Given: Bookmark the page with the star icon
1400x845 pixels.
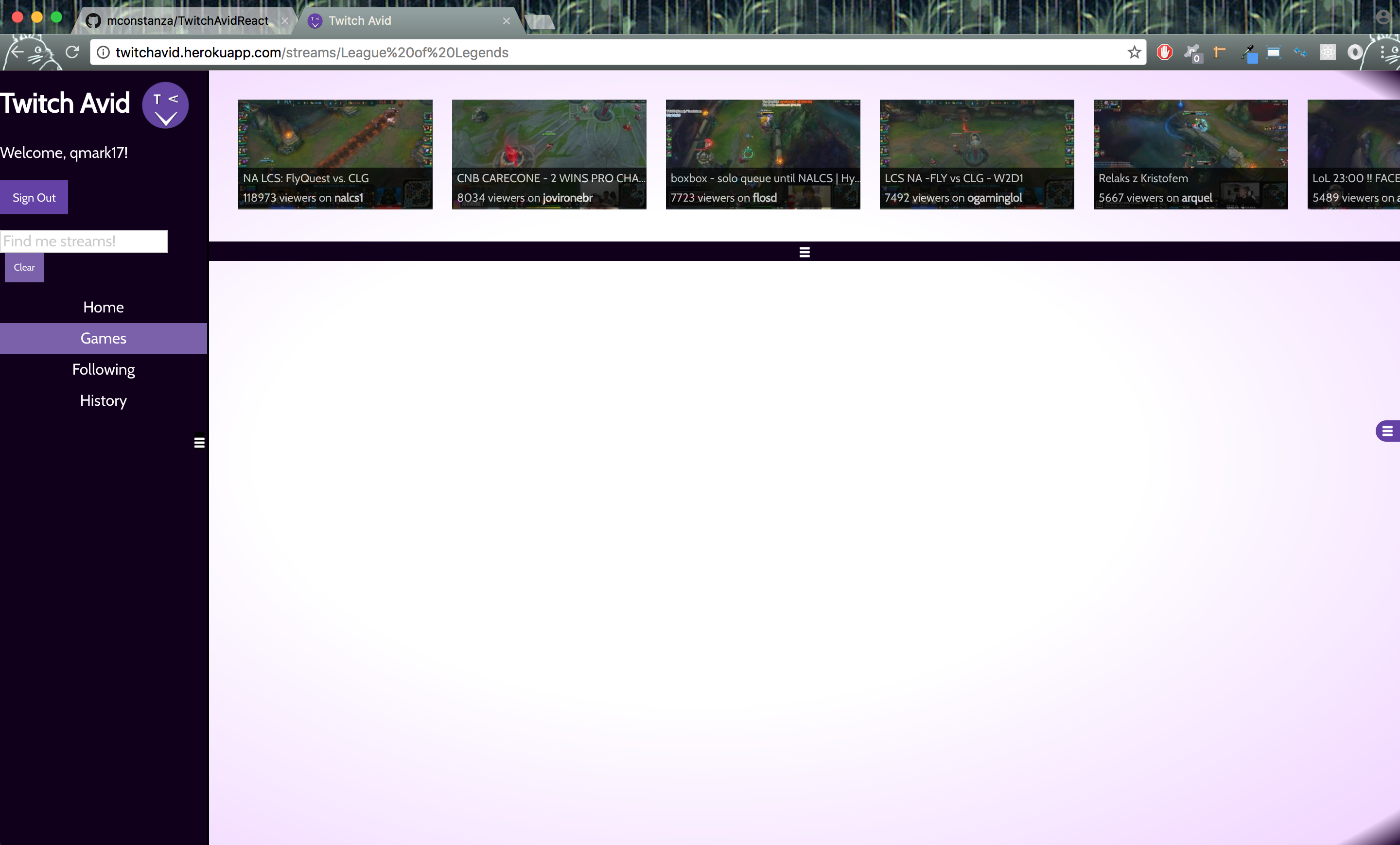Looking at the screenshot, I should click(1134, 52).
